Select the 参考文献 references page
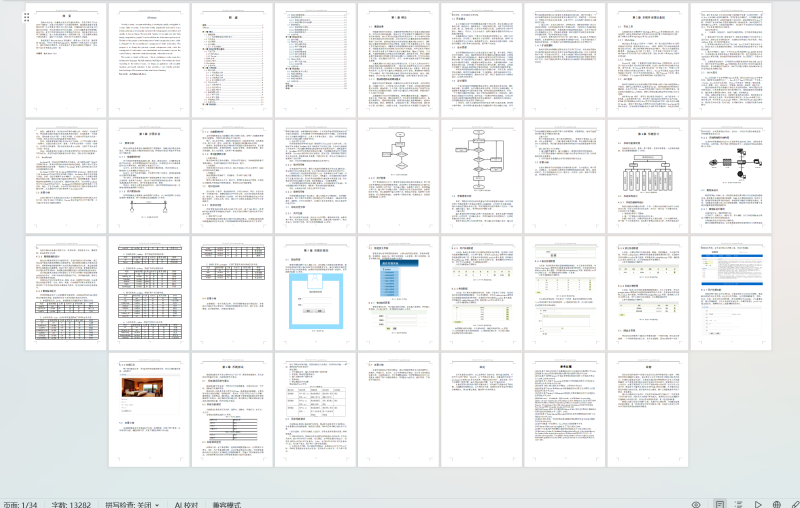 (x=564, y=410)
